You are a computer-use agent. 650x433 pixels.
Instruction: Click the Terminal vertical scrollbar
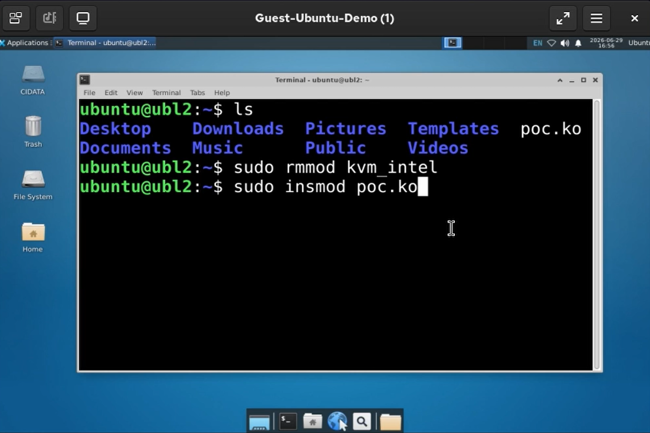click(x=597, y=234)
